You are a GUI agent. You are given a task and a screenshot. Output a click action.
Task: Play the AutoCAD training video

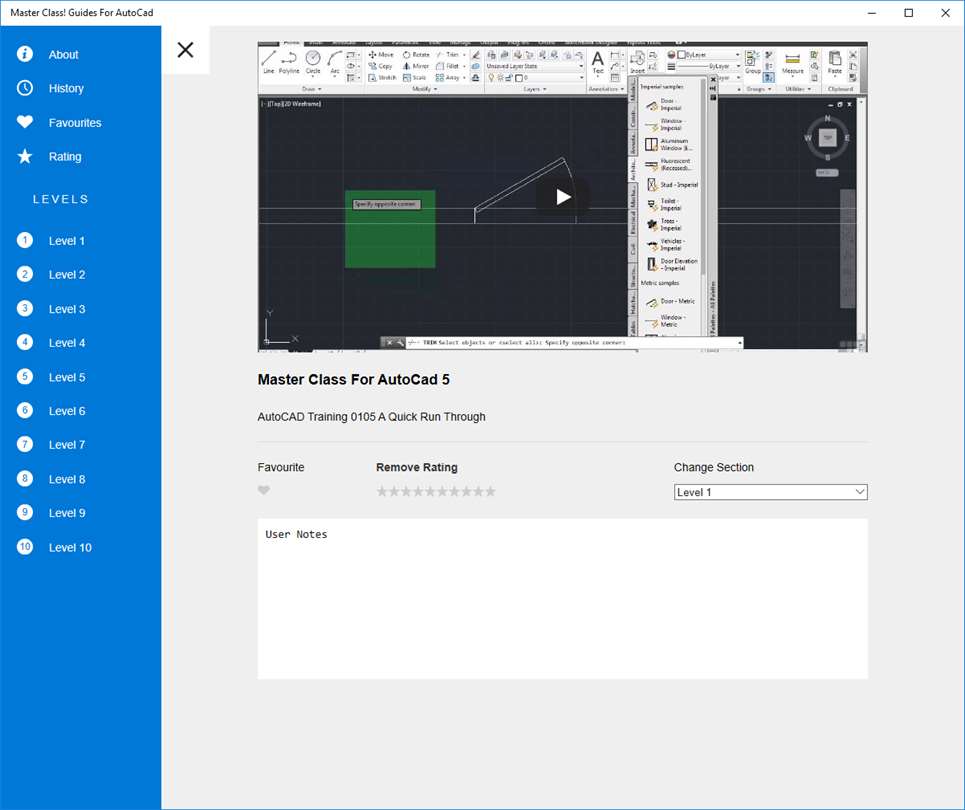pos(563,197)
